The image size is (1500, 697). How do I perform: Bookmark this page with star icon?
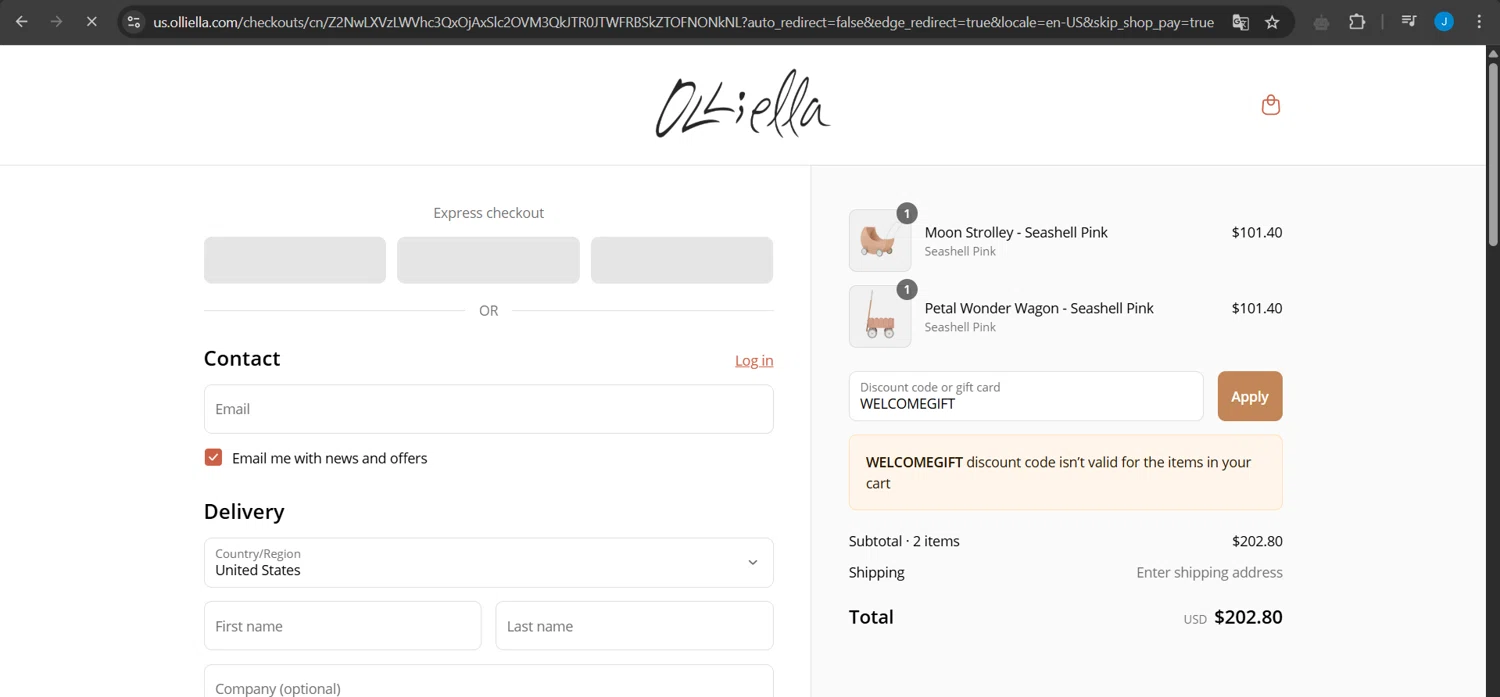pyautogui.click(x=1272, y=21)
